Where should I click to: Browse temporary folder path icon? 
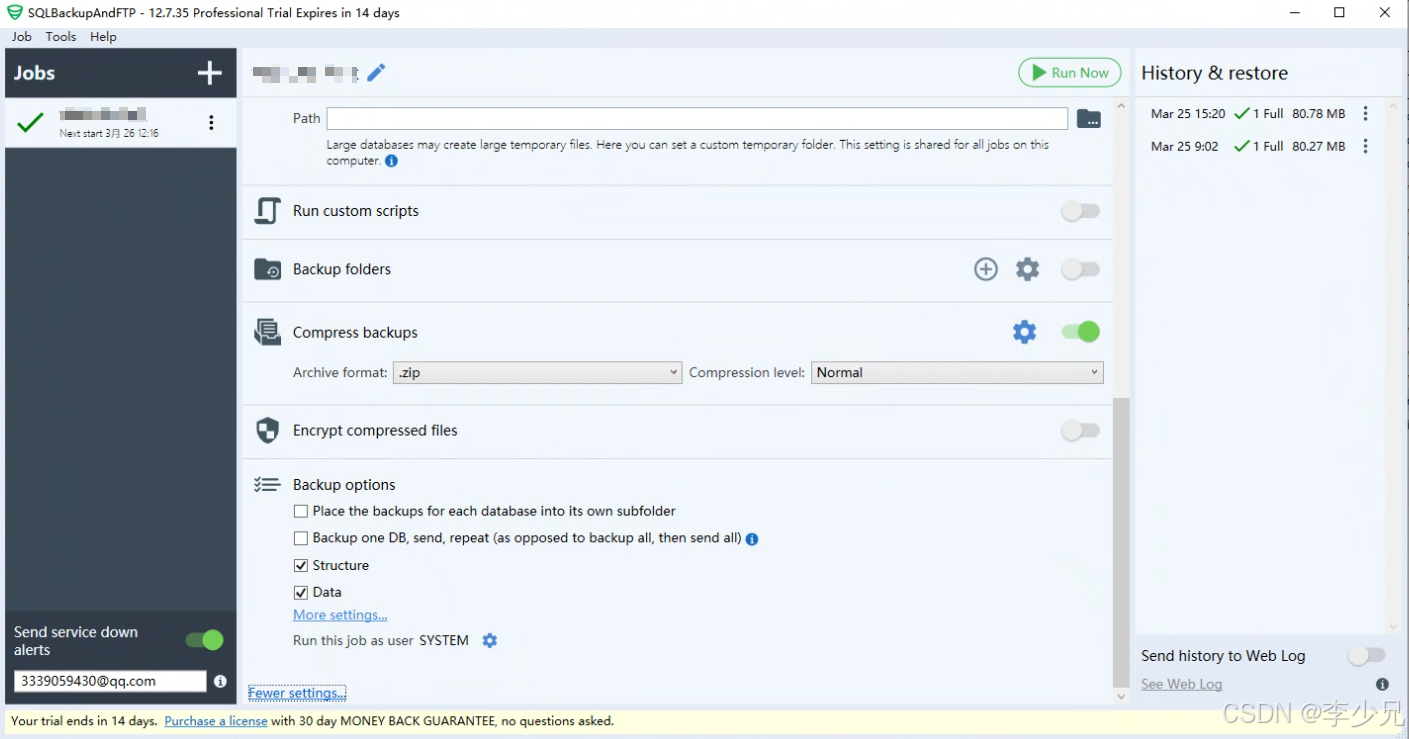point(1089,119)
